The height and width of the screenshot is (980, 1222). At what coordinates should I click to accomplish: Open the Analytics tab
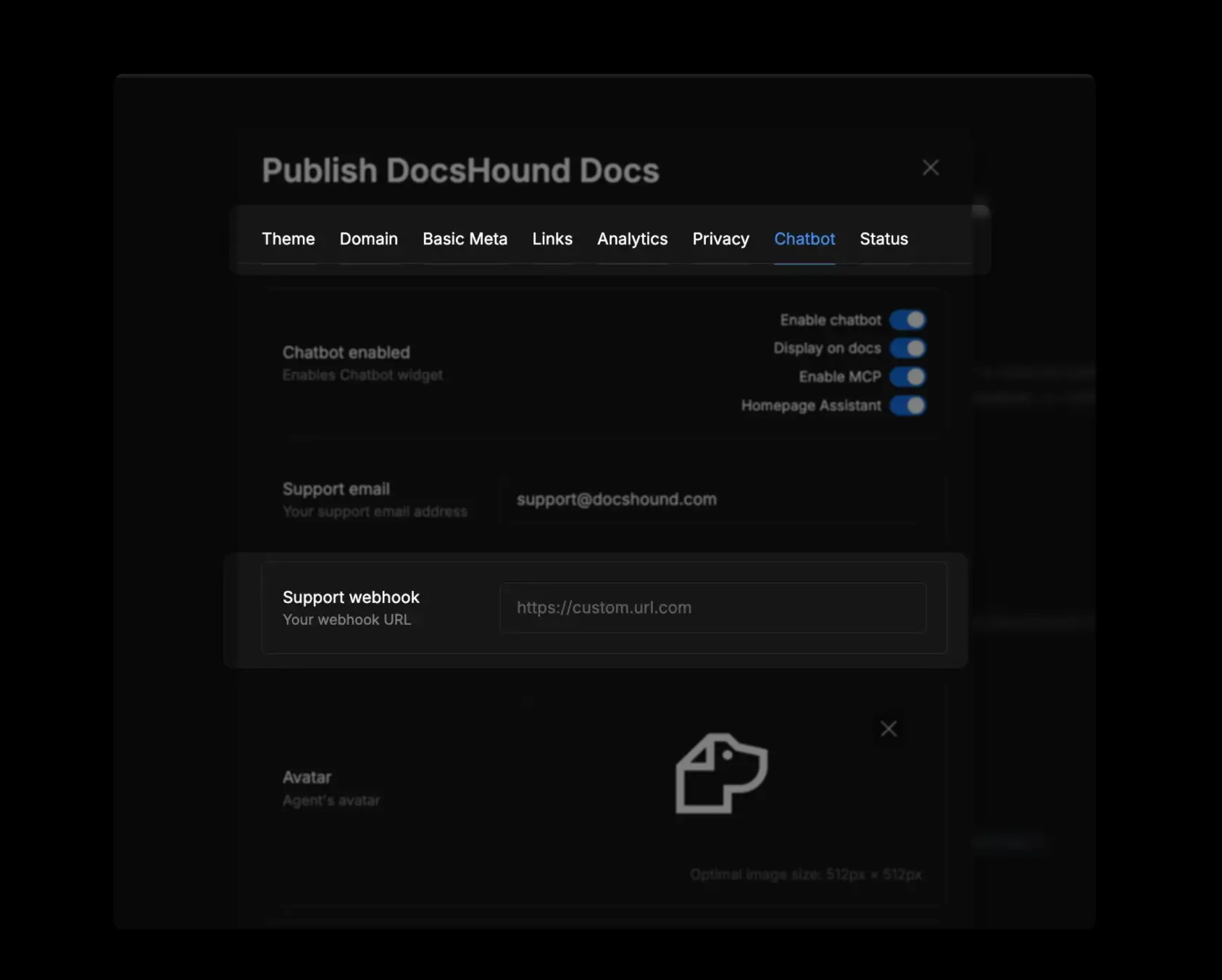point(632,239)
